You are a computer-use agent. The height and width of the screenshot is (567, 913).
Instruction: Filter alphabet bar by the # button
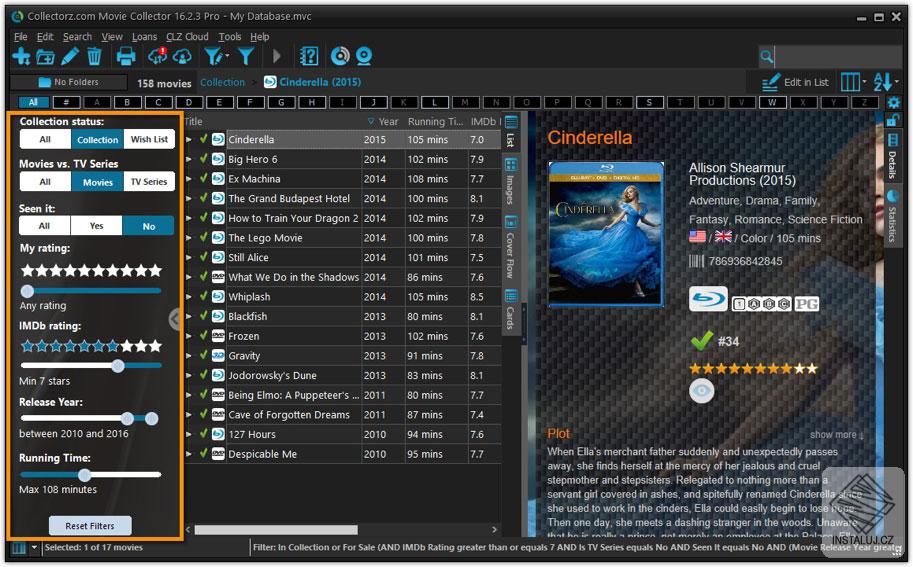tap(66, 102)
